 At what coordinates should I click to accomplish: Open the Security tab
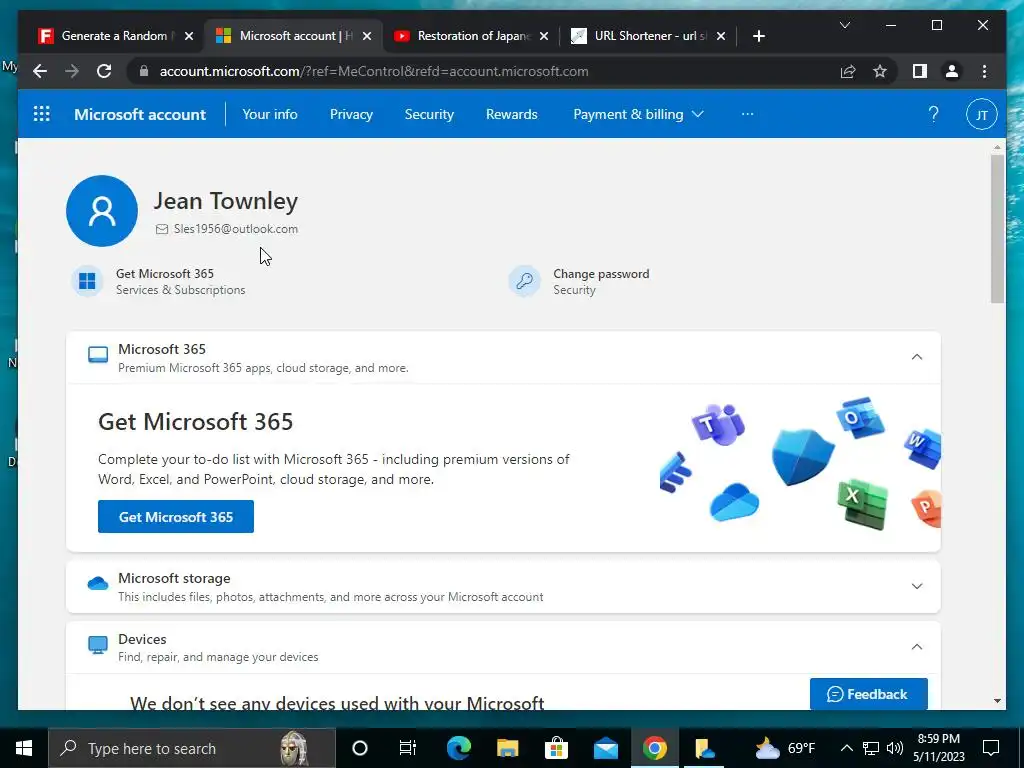(429, 114)
